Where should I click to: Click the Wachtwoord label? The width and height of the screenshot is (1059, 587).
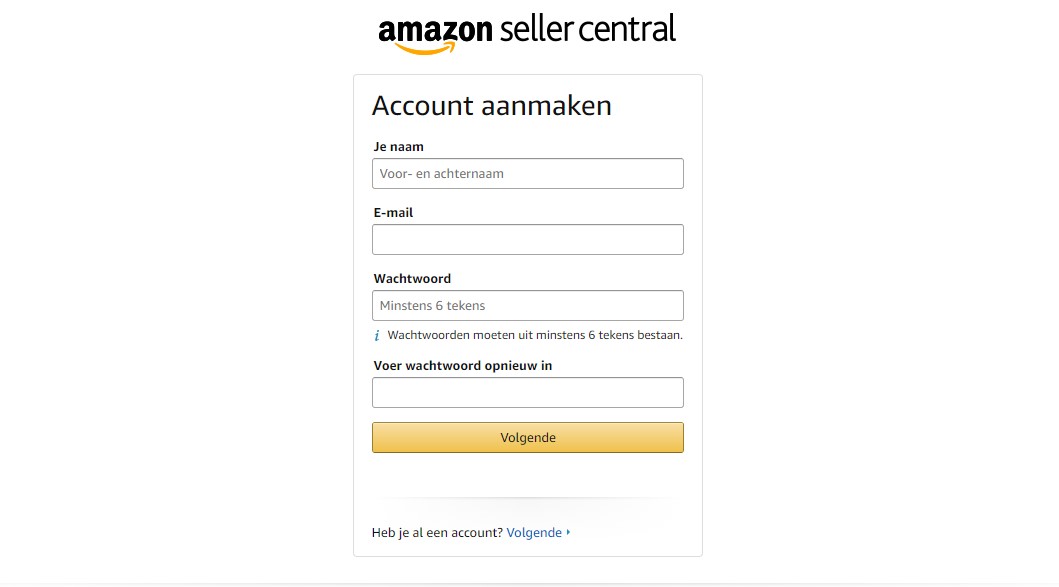pyautogui.click(x=412, y=278)
